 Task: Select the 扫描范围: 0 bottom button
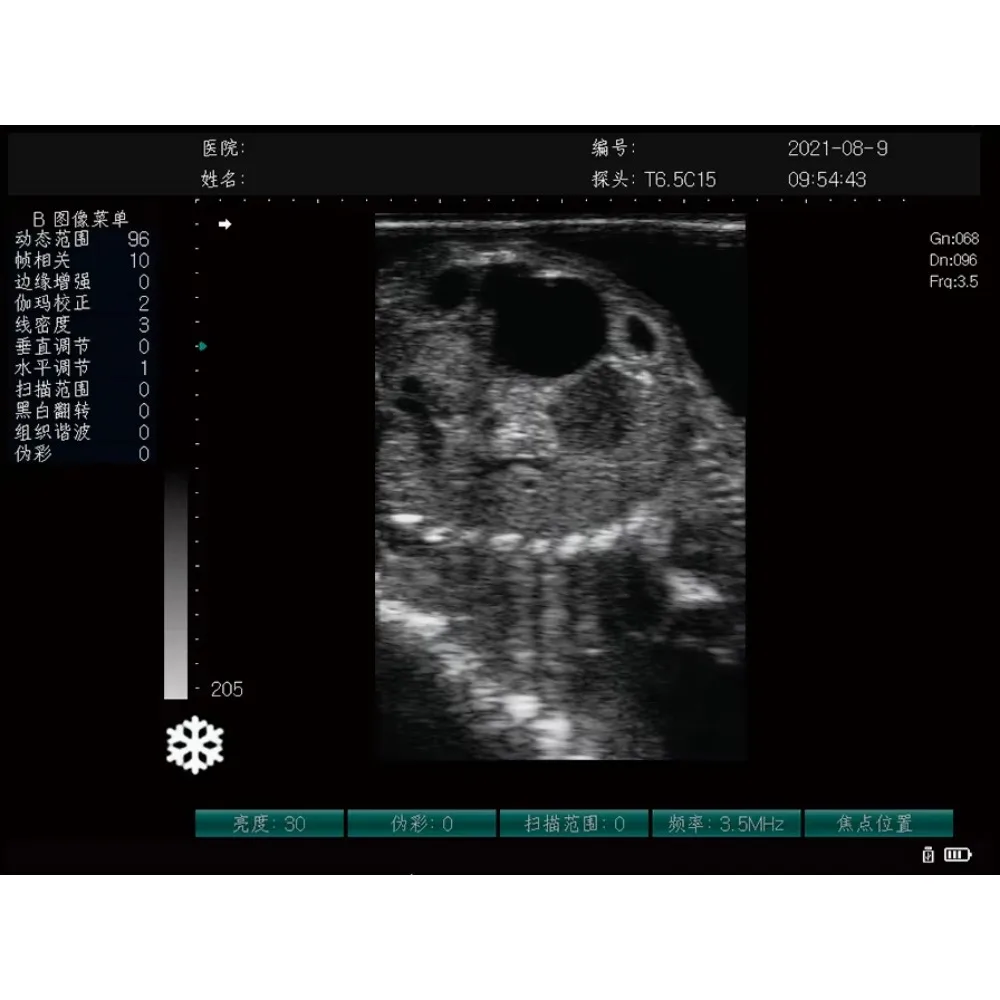574,823
